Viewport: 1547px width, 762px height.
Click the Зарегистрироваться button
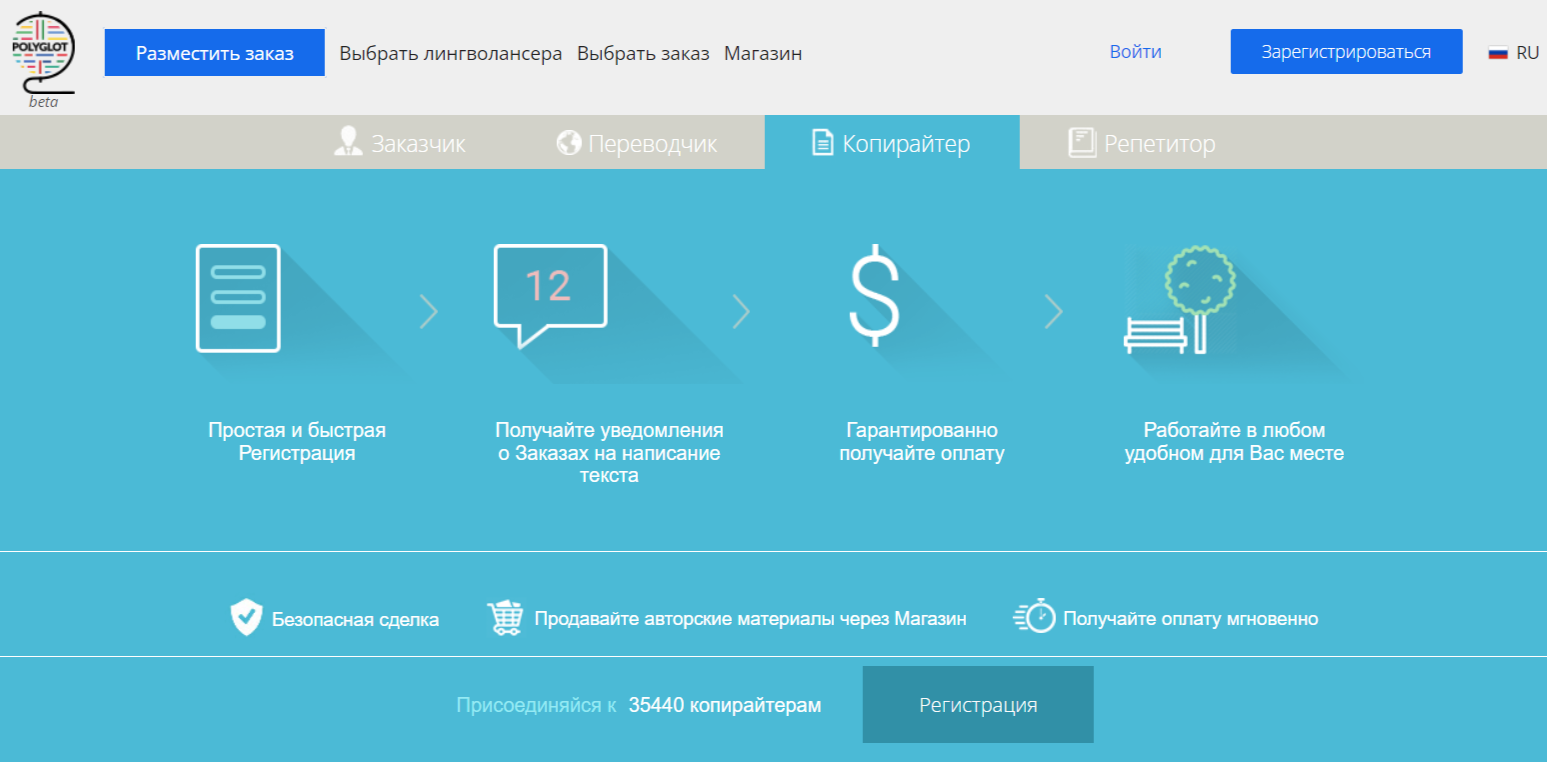[1345, 52]
